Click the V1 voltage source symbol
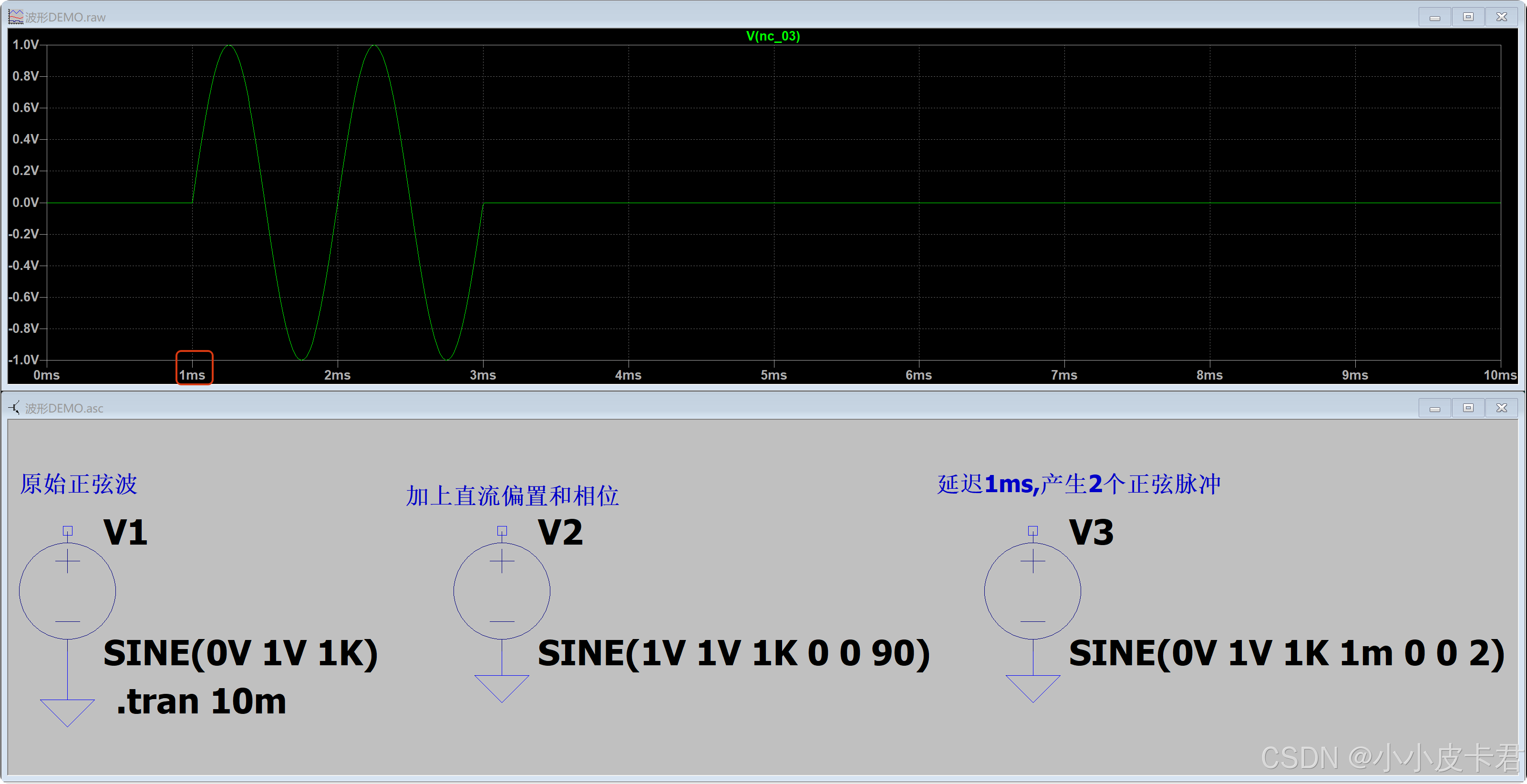 point(67,591)
